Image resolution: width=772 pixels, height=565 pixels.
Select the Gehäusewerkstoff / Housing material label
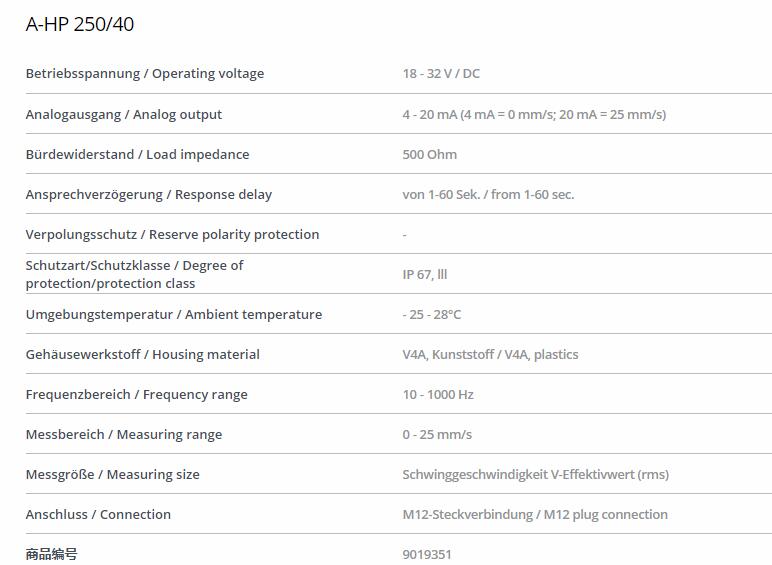click(x=143, y=355)
